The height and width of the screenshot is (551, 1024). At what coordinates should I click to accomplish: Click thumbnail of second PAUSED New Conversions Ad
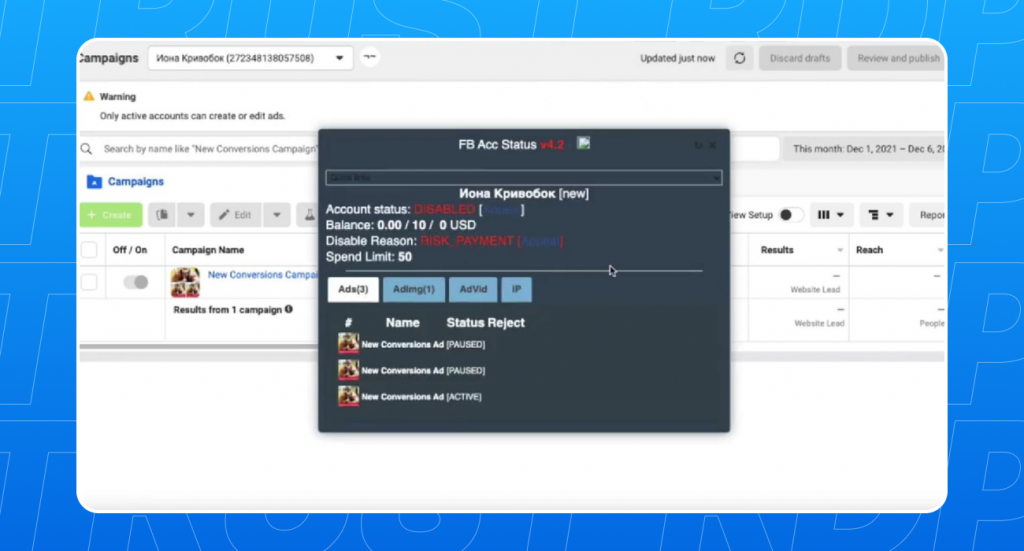point(348,370)
